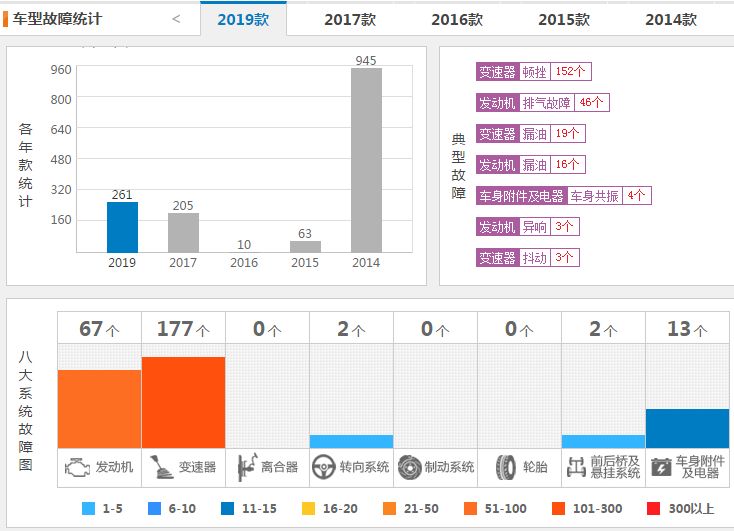Click the left arrow before year tabs
This screenshot has height=531, width=734.
[177, 19]
